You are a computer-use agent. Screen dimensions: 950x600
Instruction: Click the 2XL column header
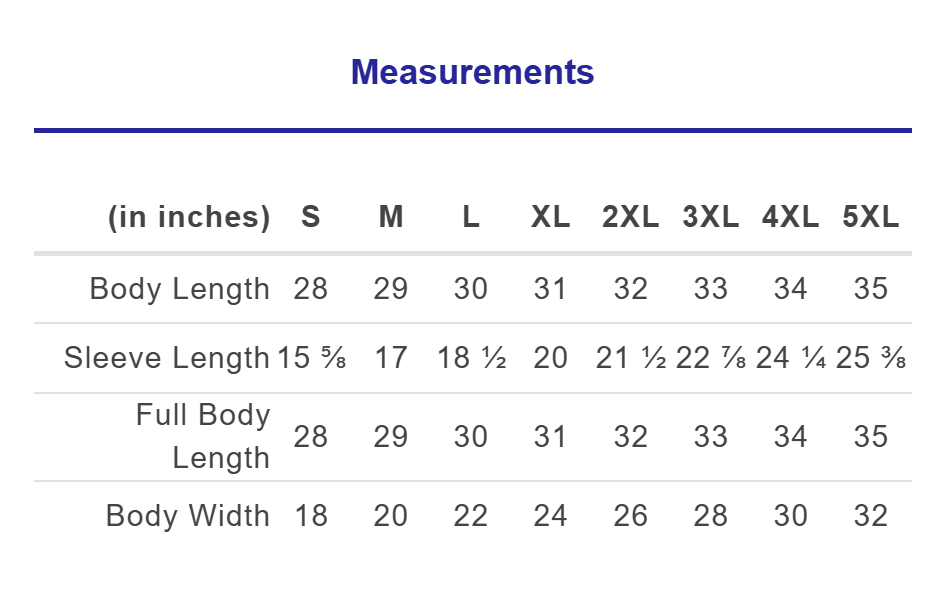point(630,217)
